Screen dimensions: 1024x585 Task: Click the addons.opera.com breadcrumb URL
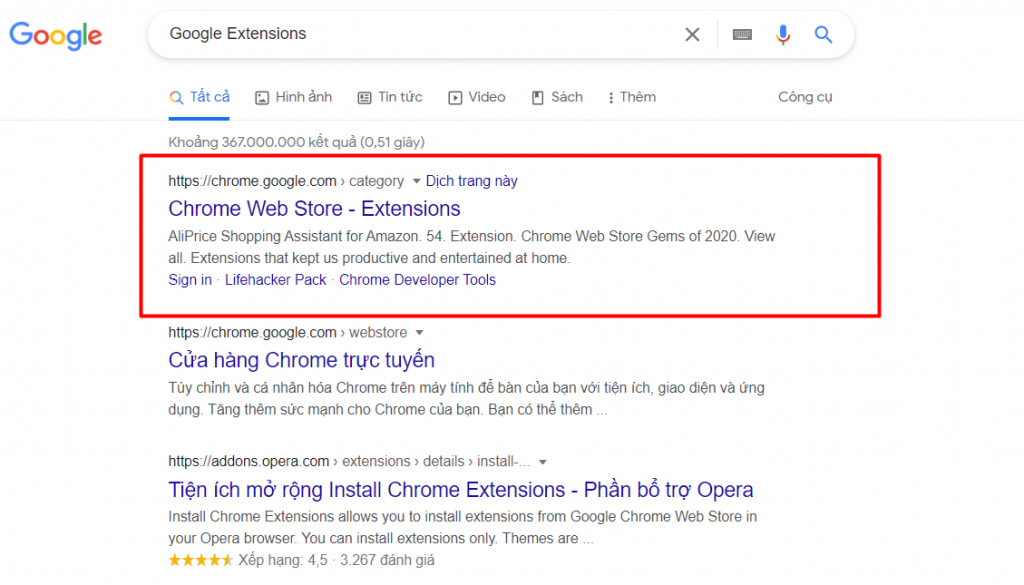(x=349, y=461)
